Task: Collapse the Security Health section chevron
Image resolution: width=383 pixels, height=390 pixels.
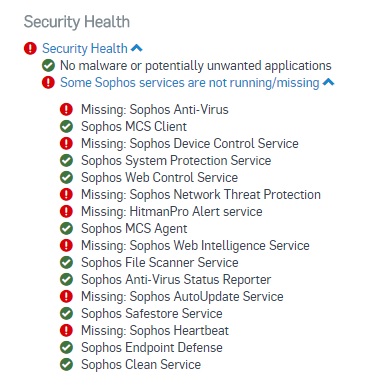Action: pos(137,48)
